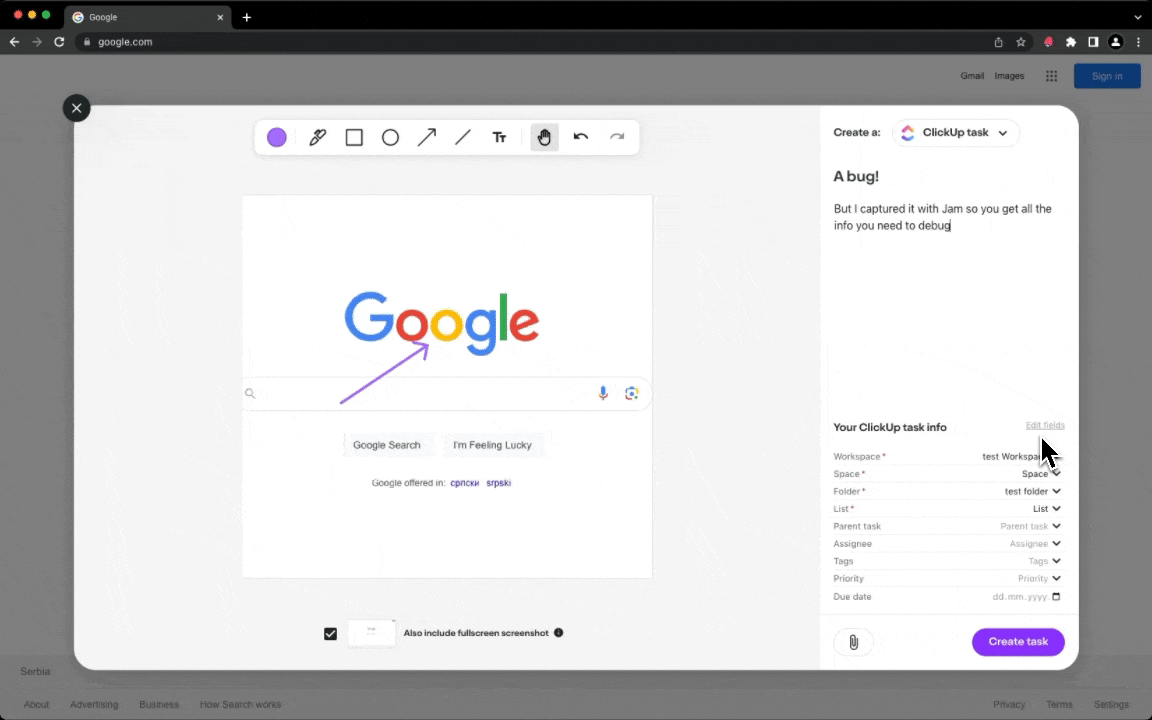
Task: Close the Jam capture dialog
Action: coord(76,108)
